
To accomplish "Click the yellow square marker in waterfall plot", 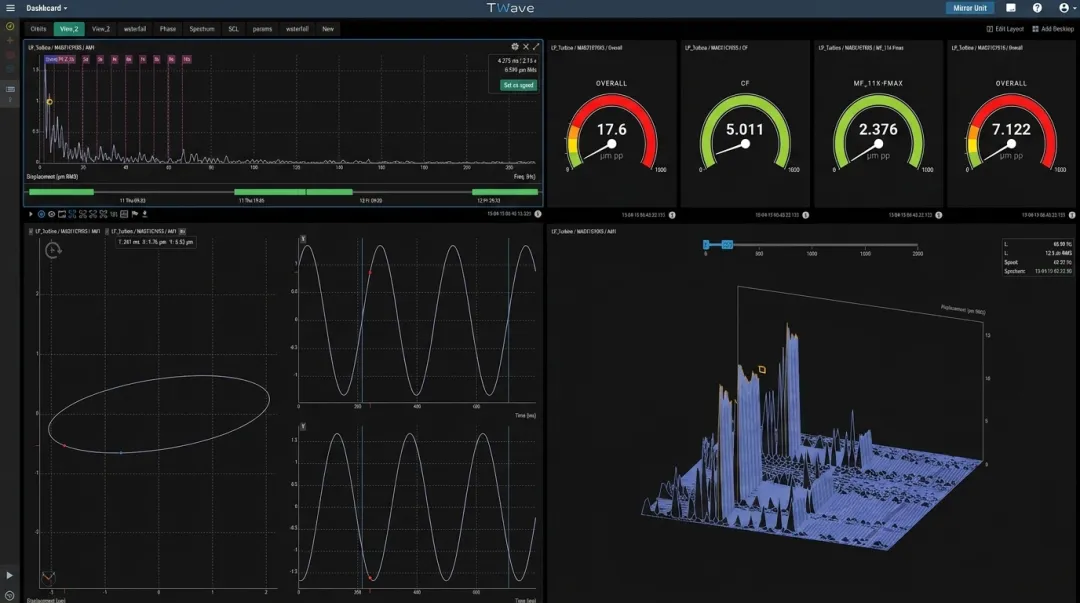I will 762,370.
